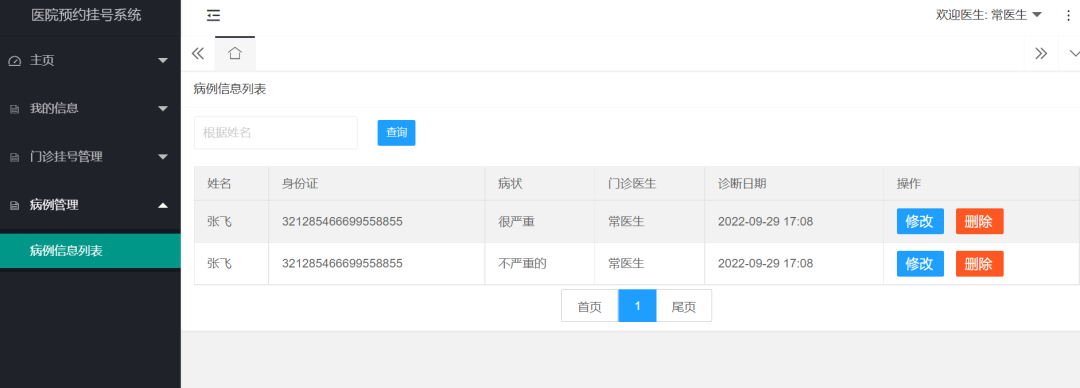Click the 门诊医生 column header
This screenshot has height=388, width=1080.
[632, 183]
